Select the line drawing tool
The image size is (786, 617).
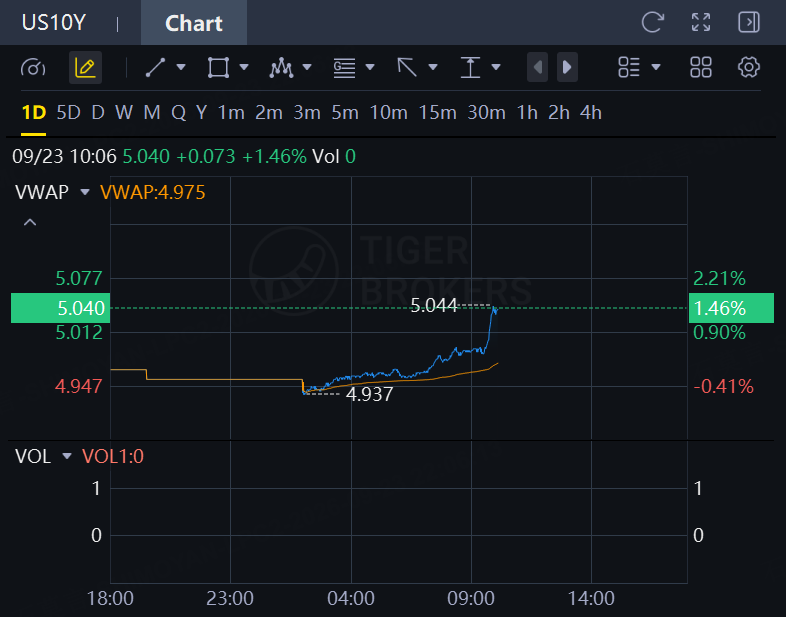(x=155, y=67)
